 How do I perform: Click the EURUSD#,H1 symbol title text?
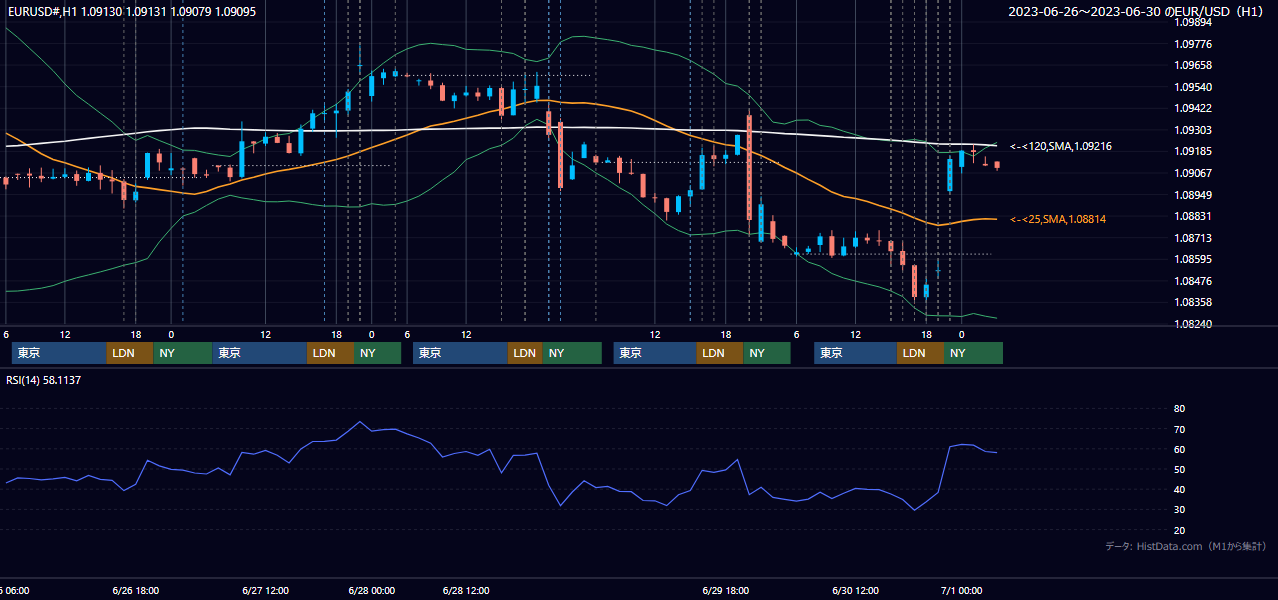pyautogui.click(x=40, y=12)
